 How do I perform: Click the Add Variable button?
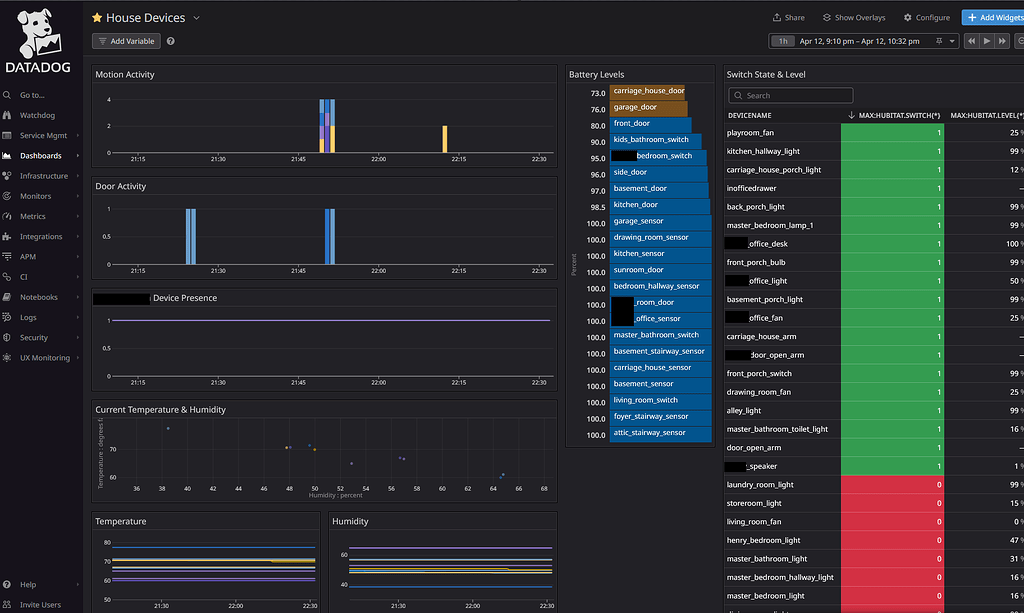[125, 40]
